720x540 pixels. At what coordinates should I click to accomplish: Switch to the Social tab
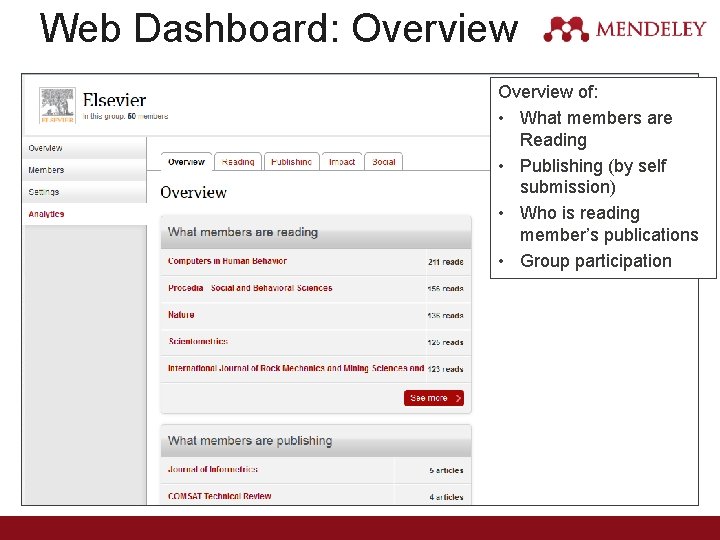click(383, 162)
